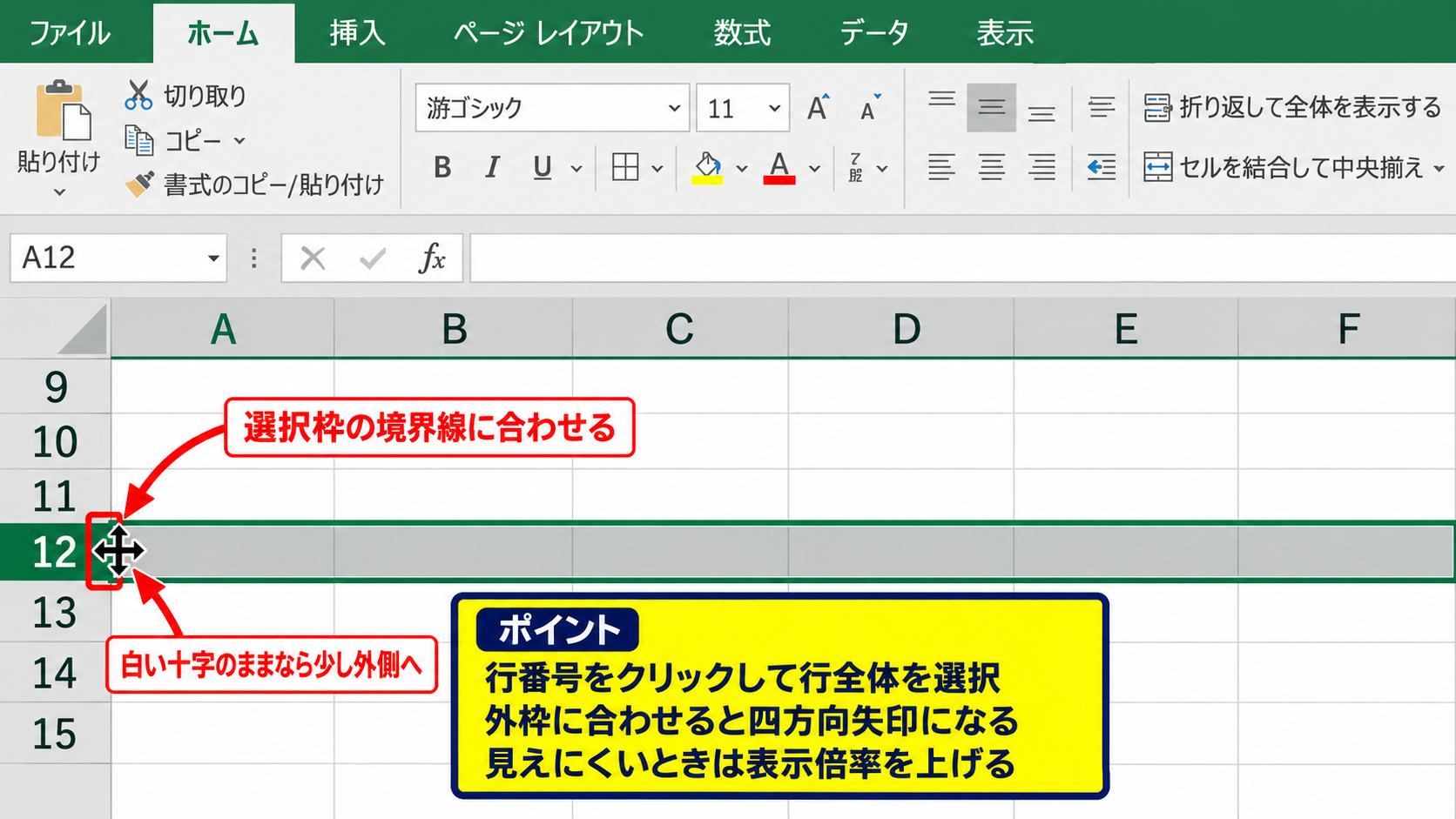
Task: Click セルを結合して中央揃え merge button
Action: [1284, 167]
